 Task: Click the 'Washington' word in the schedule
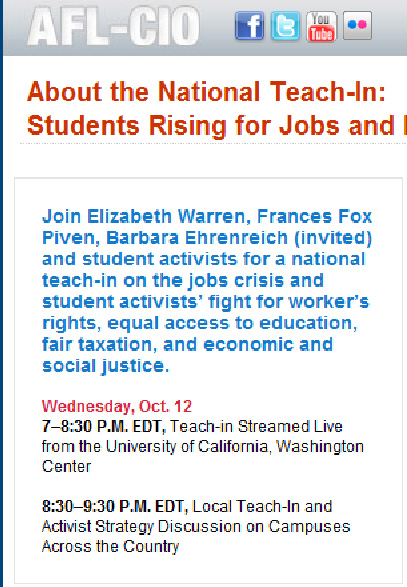320,446
